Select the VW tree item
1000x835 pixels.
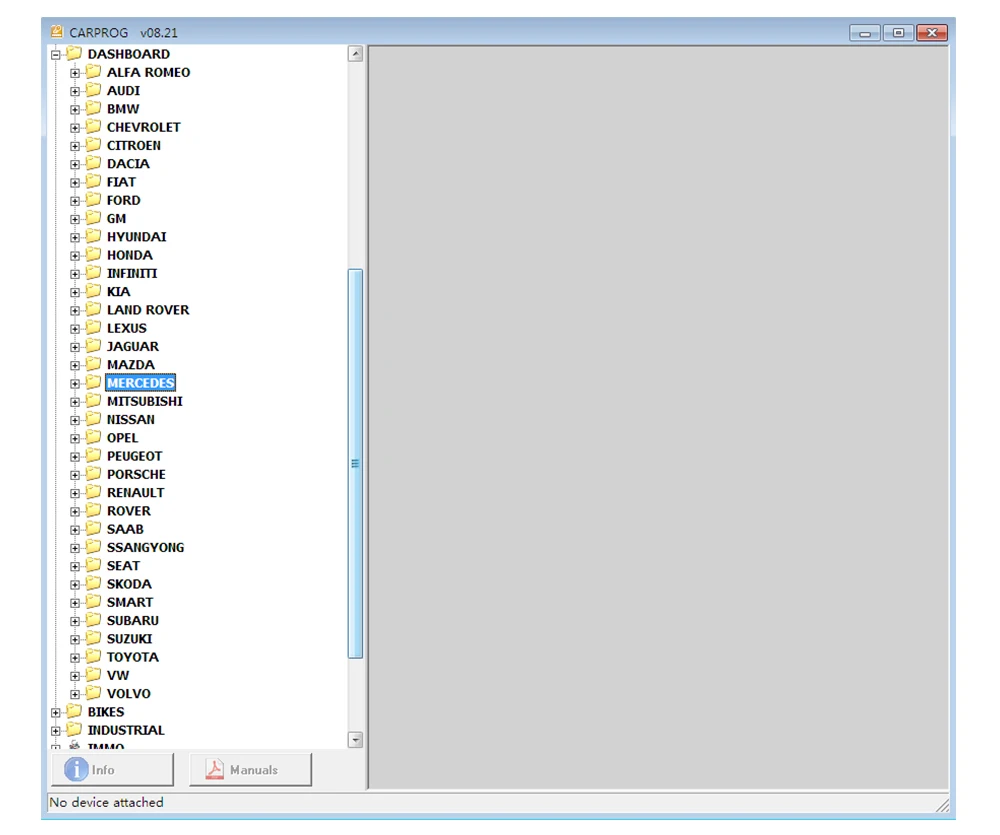pos(118,676)
